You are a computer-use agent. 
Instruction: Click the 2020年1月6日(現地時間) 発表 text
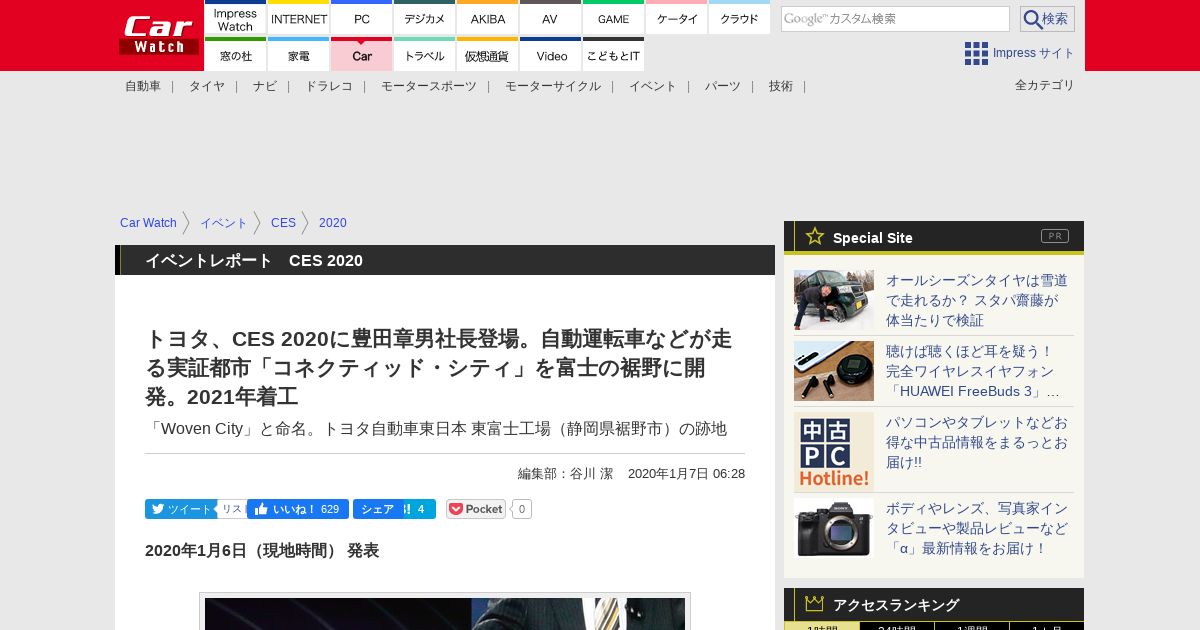point(262,551)
